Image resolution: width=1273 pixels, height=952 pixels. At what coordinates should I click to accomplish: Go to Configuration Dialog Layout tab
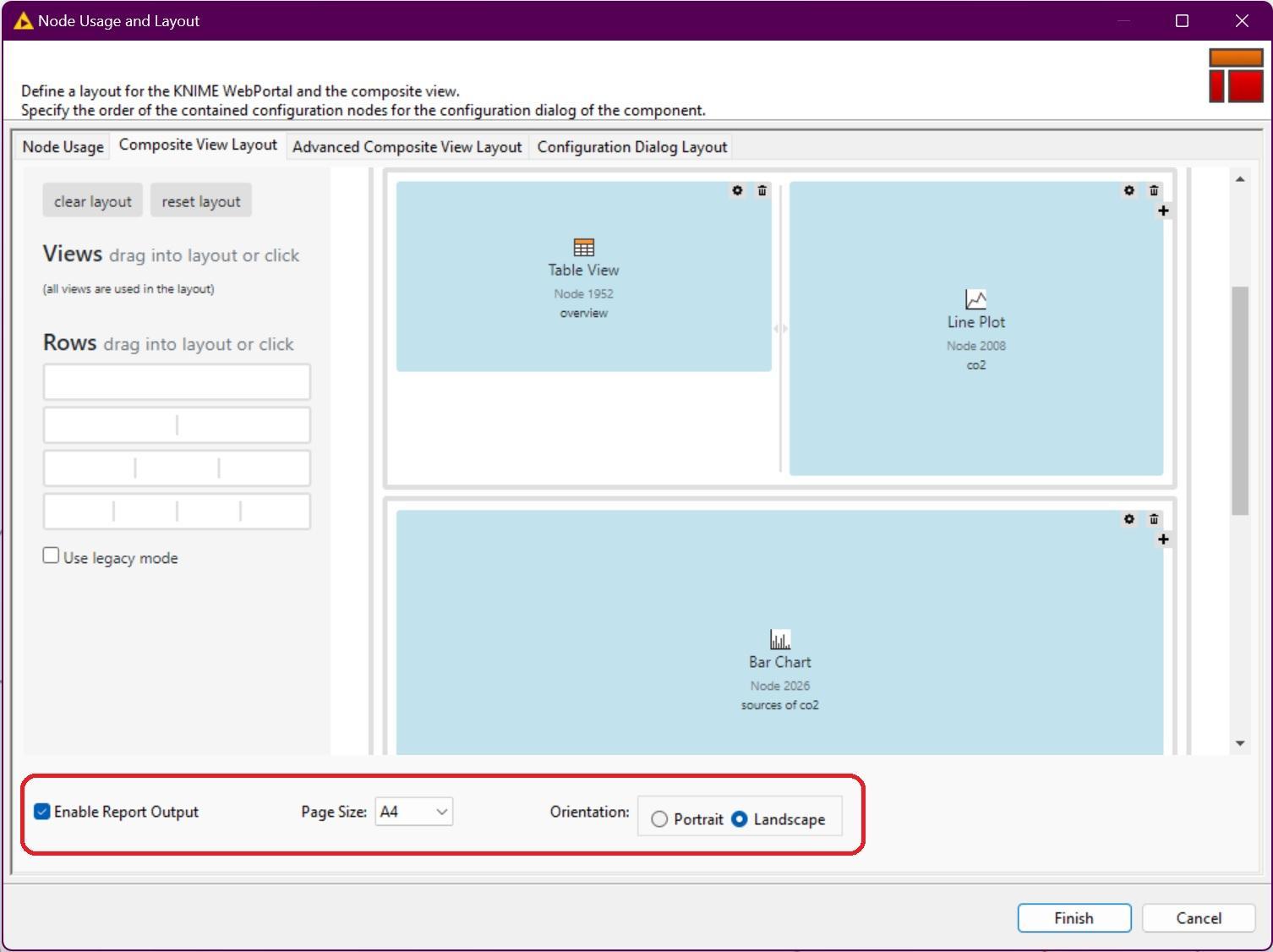pos(631,147)
